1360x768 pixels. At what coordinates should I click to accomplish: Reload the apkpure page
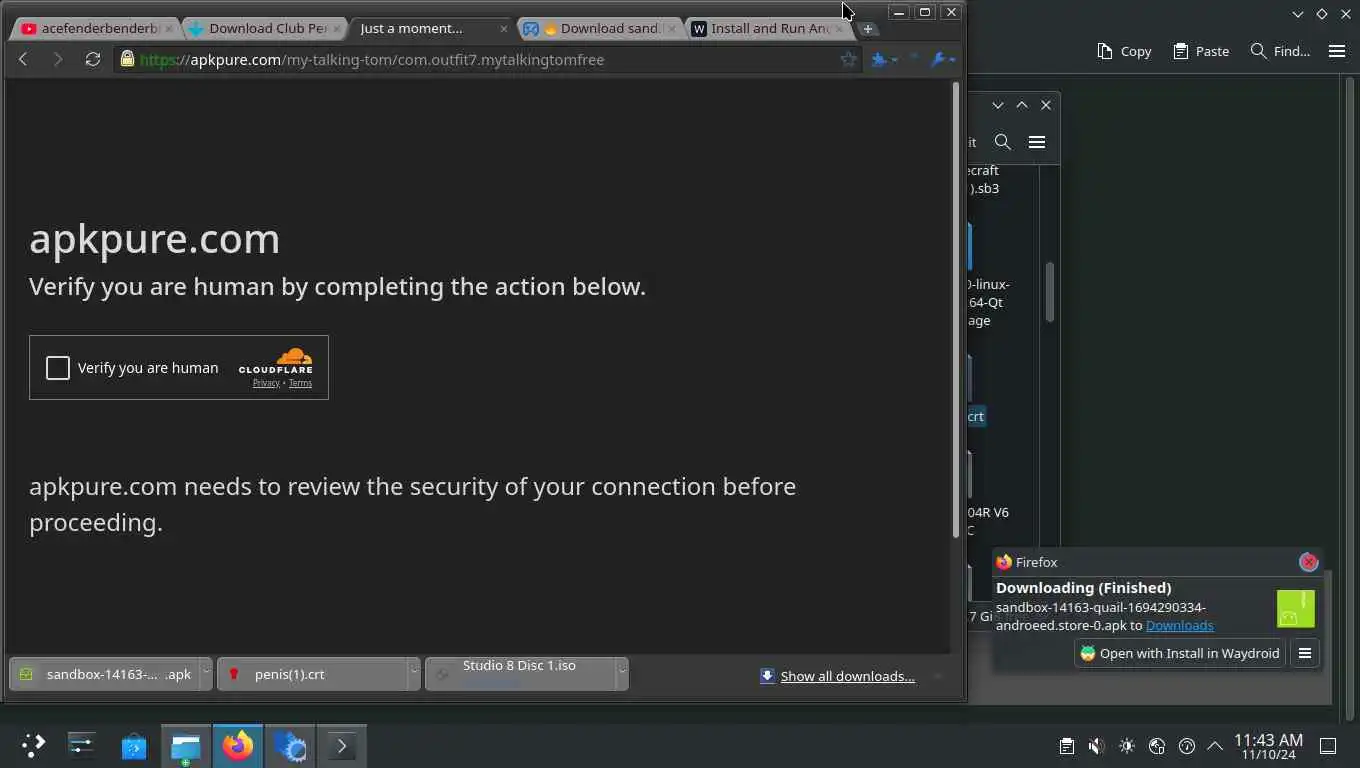click(x=93, y=60)
